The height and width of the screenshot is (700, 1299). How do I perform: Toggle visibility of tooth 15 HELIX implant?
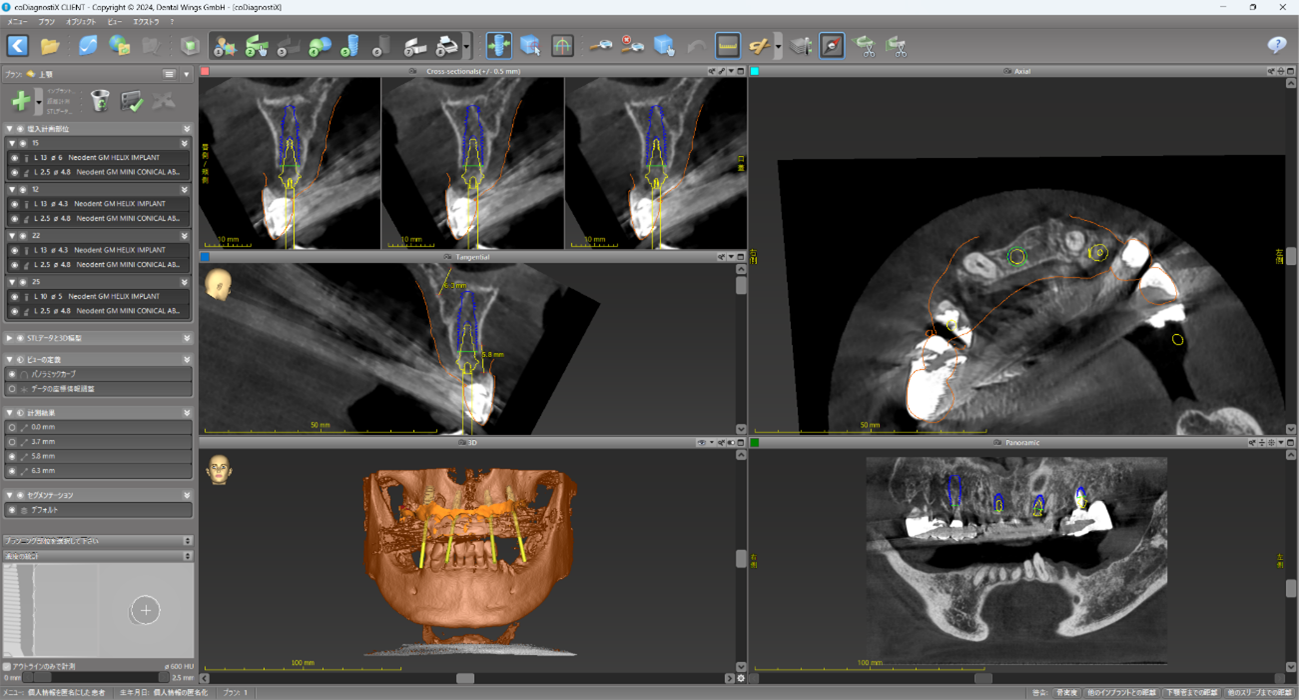coord(14,158)
